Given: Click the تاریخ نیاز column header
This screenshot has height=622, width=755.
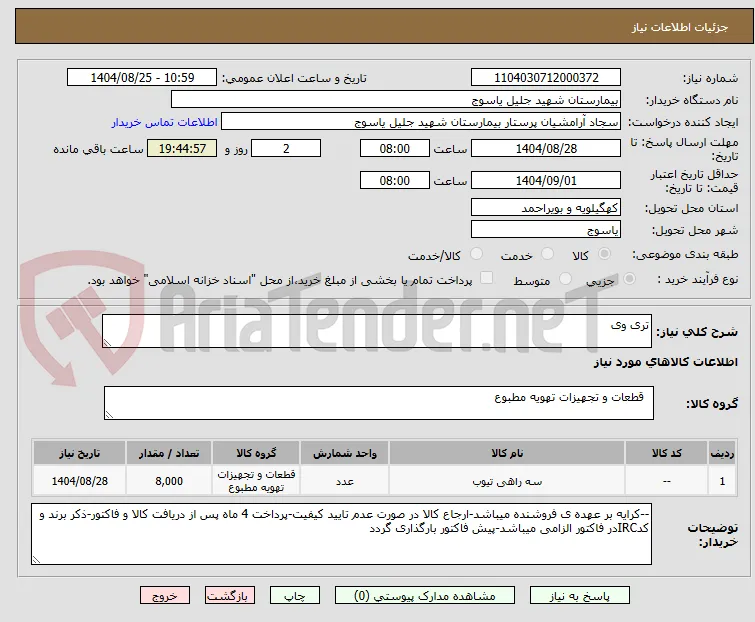Looking at the screenshot, I should point(79,453).
